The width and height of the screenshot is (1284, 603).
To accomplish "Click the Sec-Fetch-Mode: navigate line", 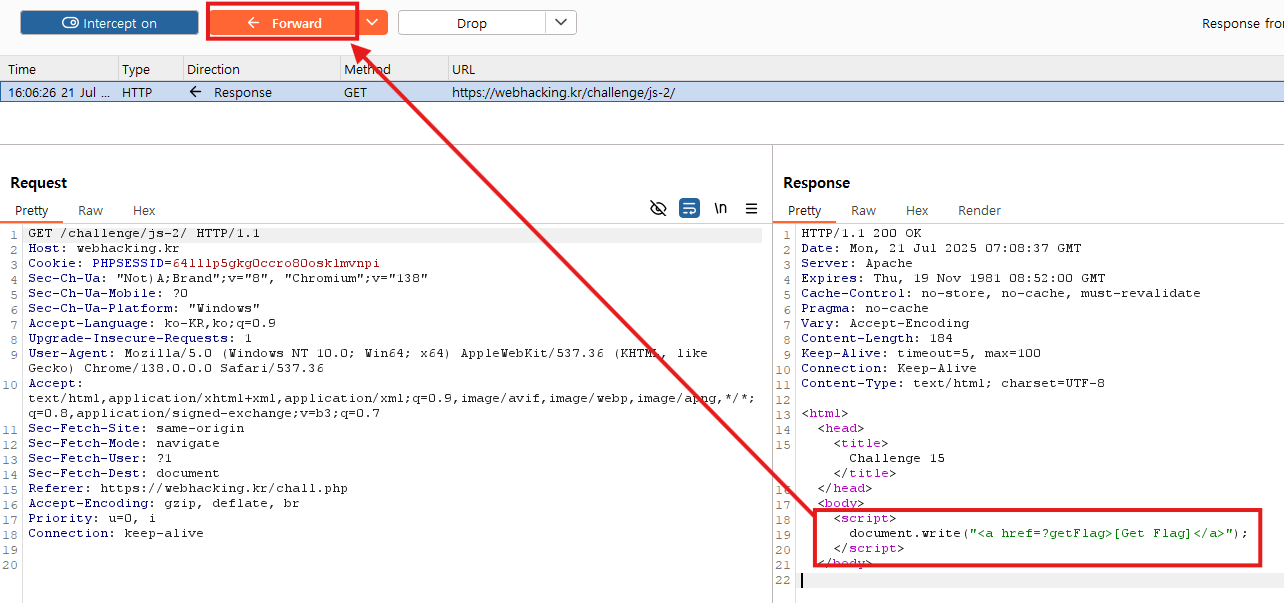I will 124,443.
